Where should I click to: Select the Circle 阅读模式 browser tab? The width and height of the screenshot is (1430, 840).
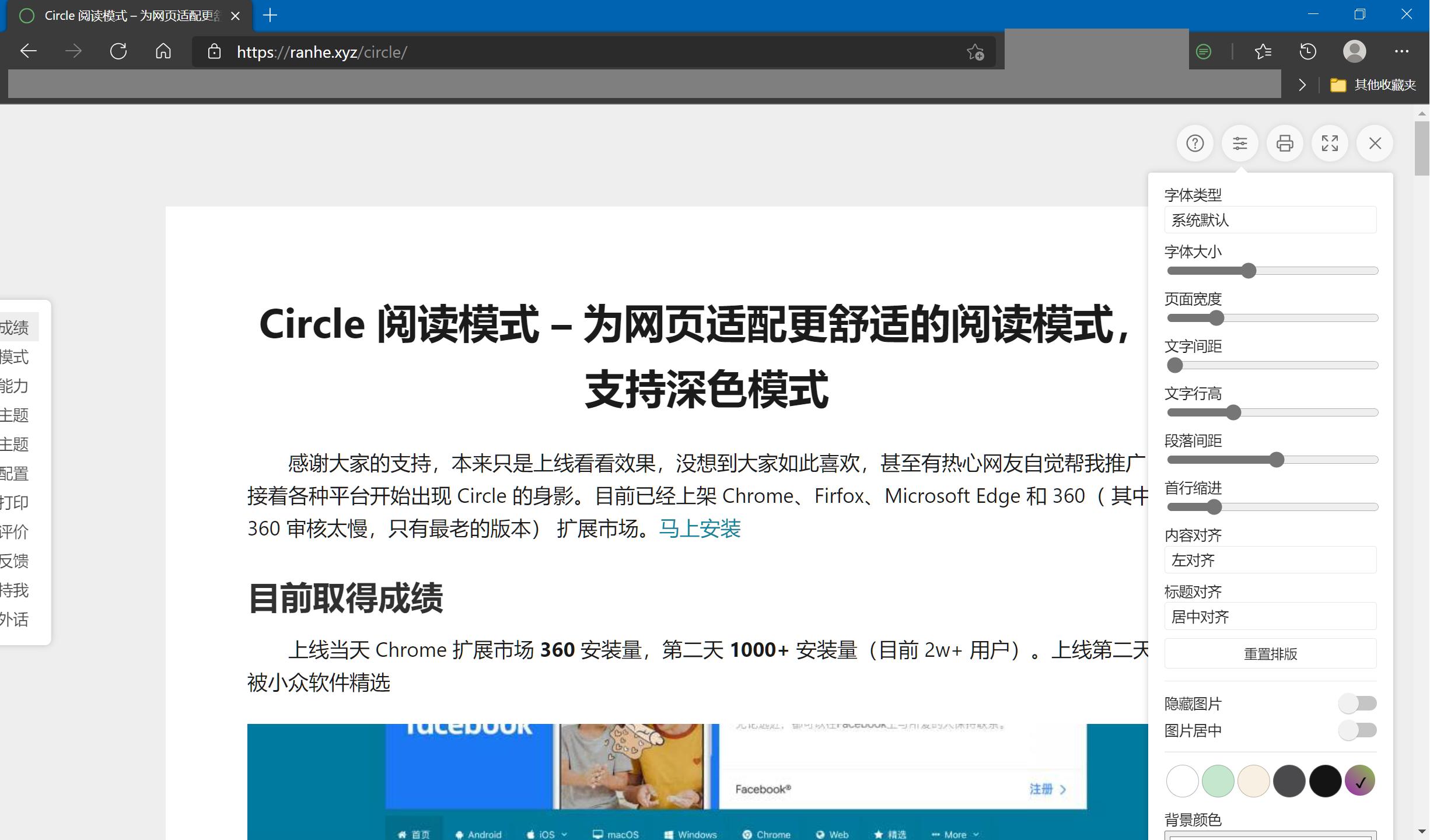tap(130, 16)
